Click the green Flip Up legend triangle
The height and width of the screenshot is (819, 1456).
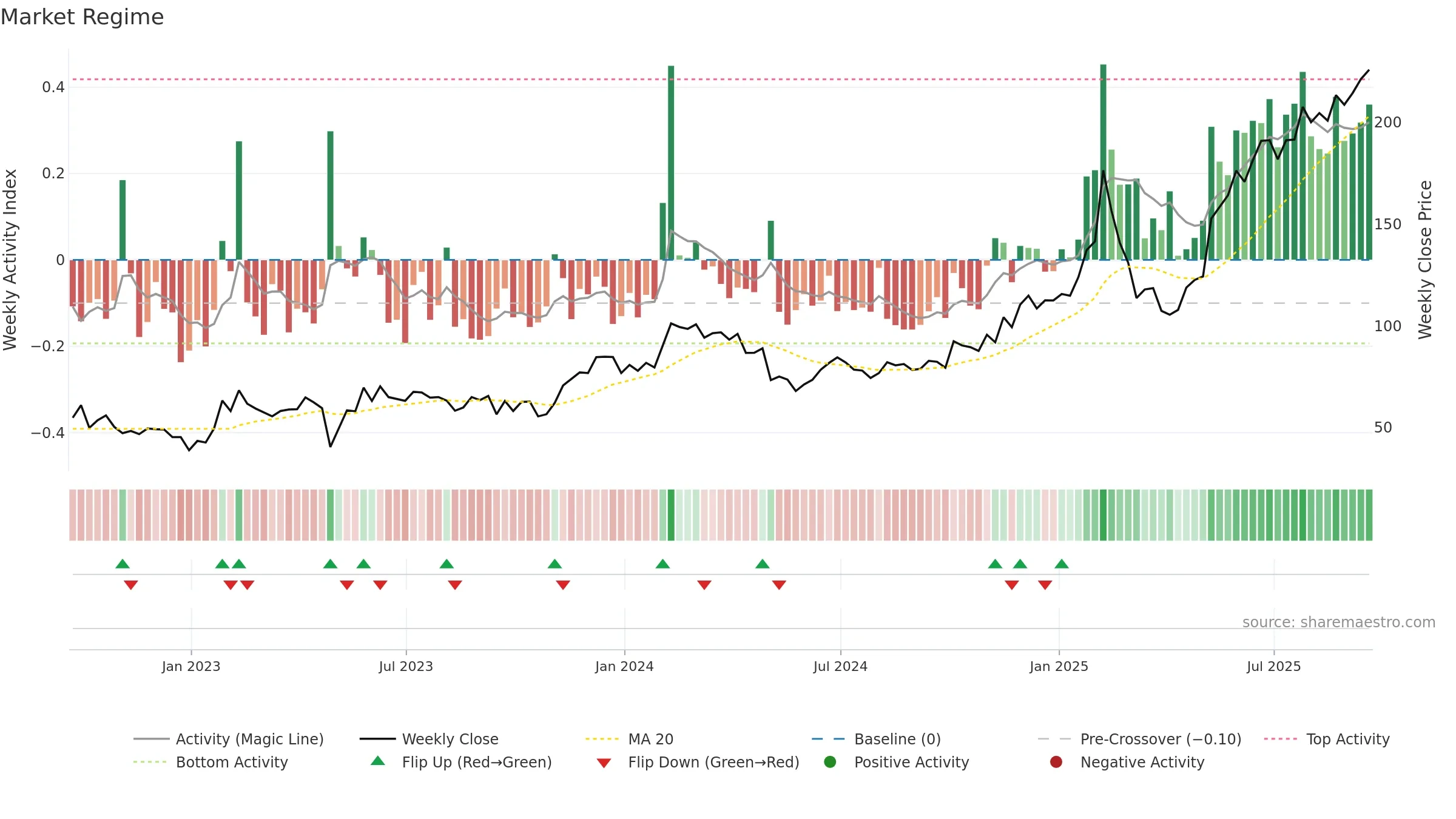pyautogui.click(x=378, y=761)
